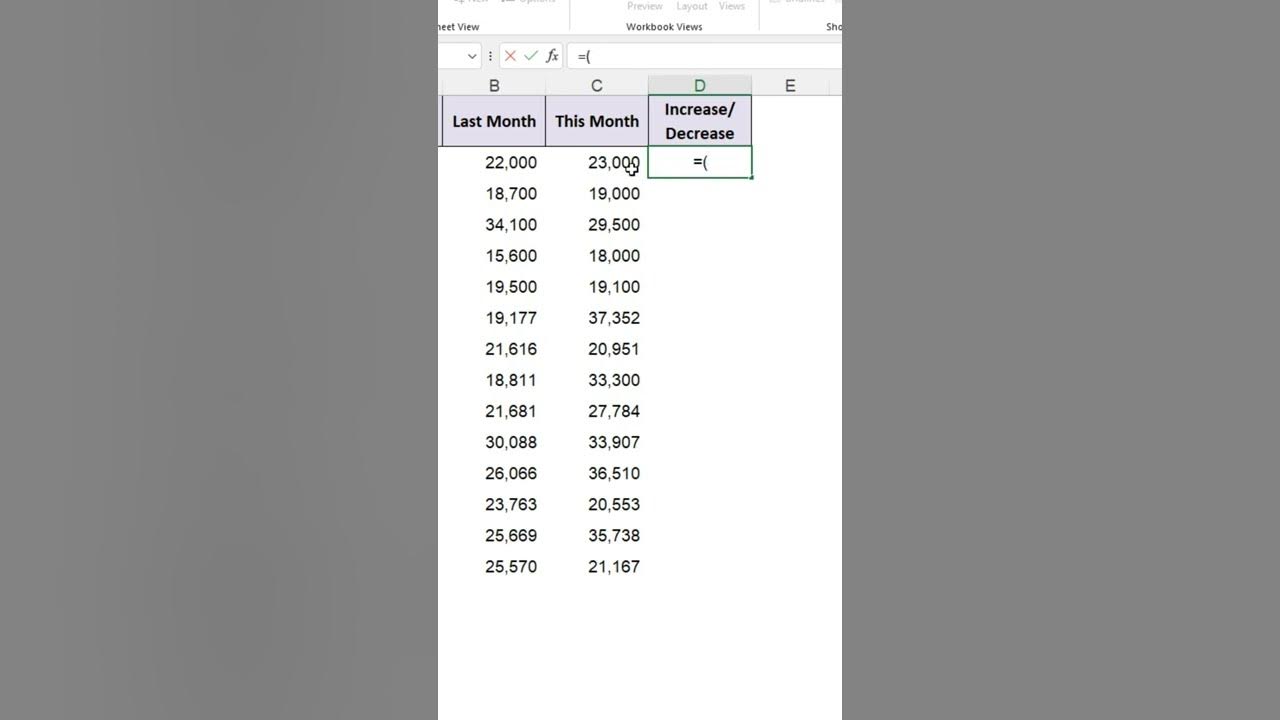Click the Increase/Decrease header cell
The width and height of the screenshot is (1280, 720).
pos(699,121)
